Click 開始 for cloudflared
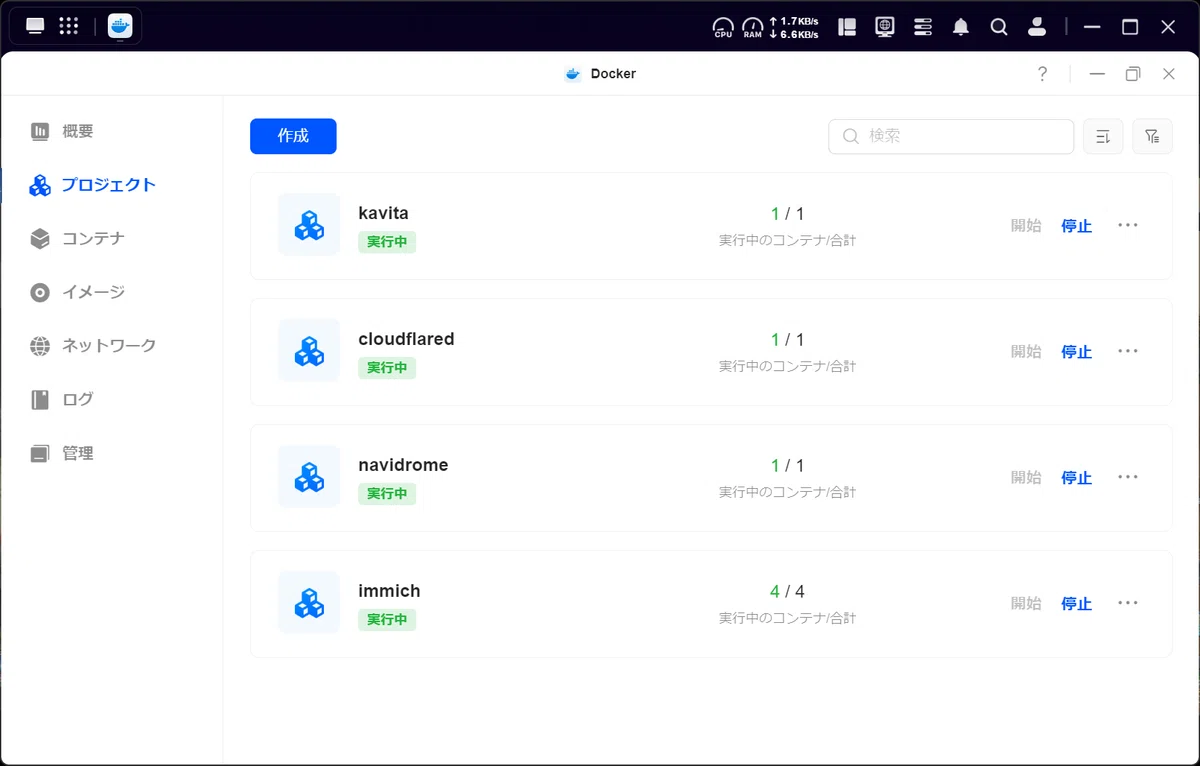The image size is (1200, 766). [1026, 352]
